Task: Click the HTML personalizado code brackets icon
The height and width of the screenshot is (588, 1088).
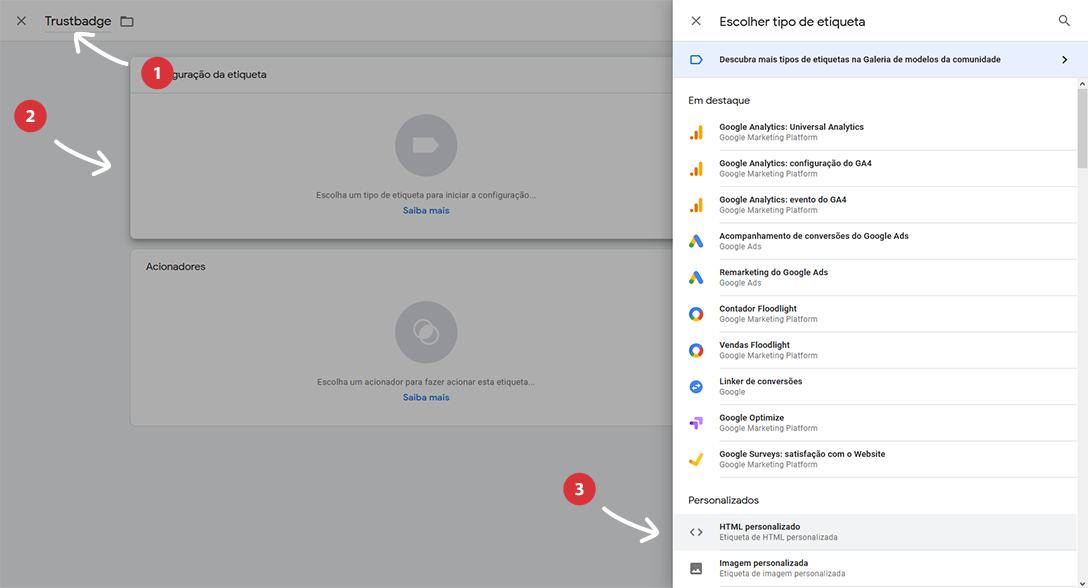Action: (696, 532)
